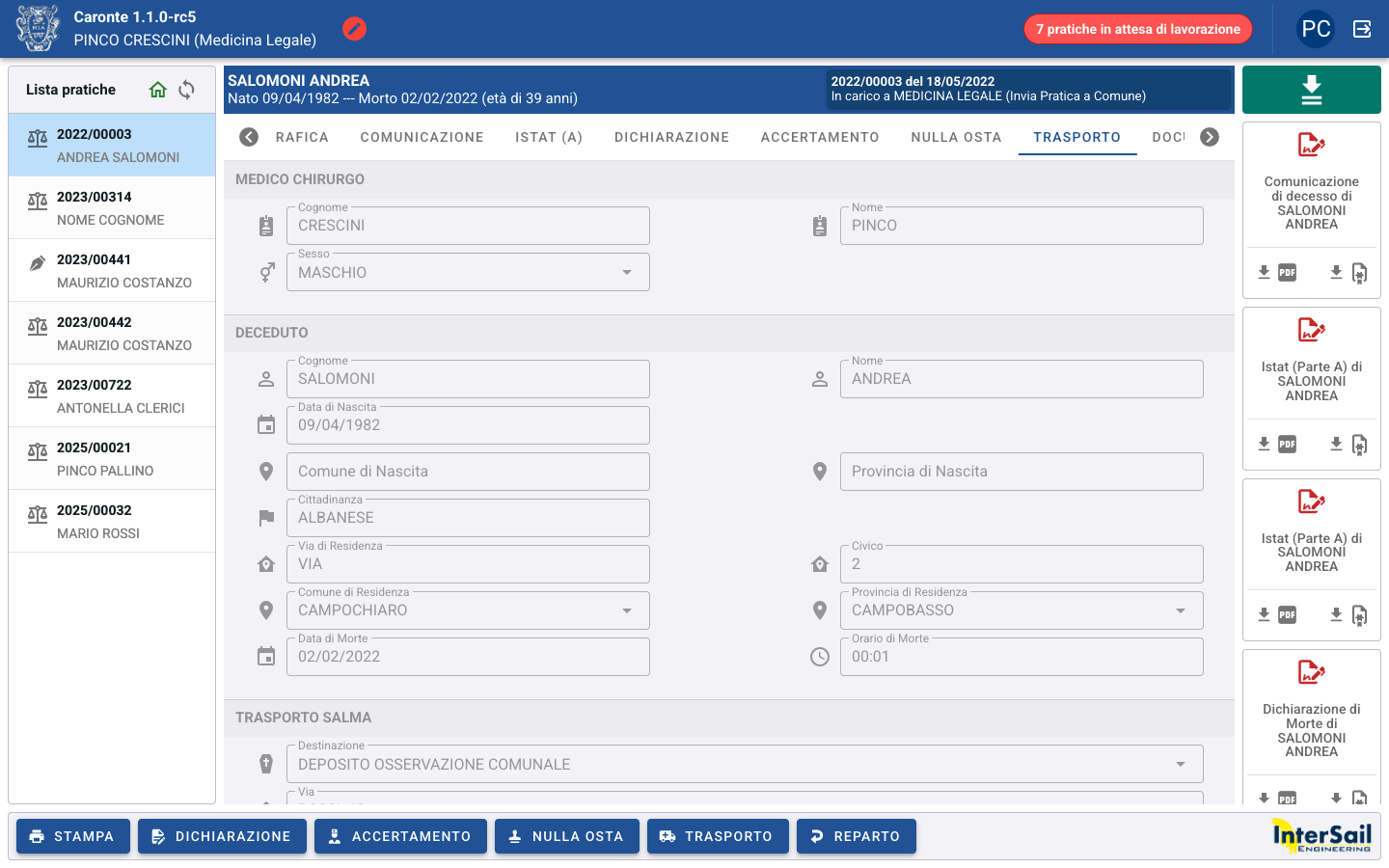Select pratica 2022/00003 ANDREA SALOMONI
1389x868 pixels.
112,145
